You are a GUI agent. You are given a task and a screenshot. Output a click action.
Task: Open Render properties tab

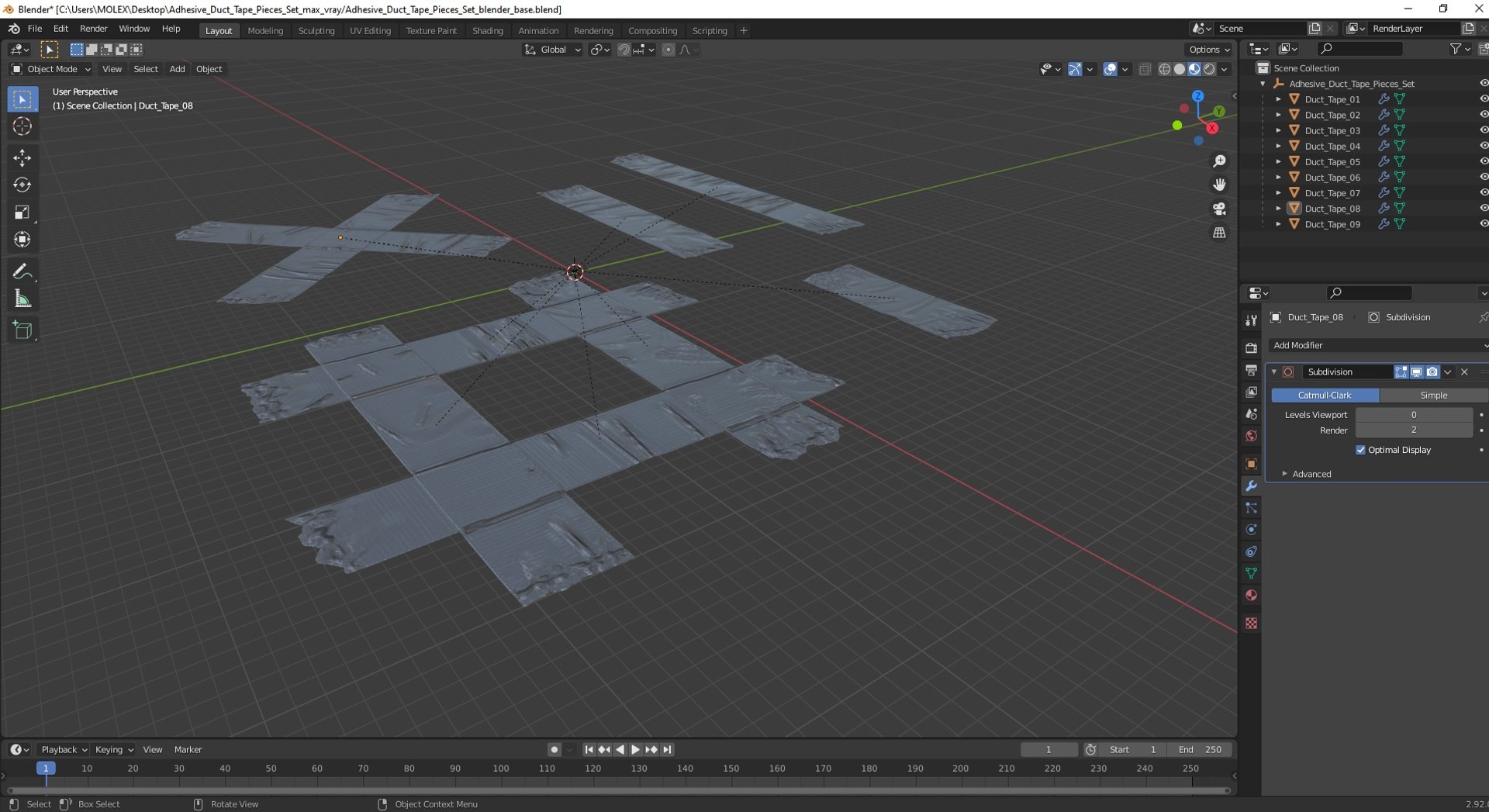(x=1251, y=348)
